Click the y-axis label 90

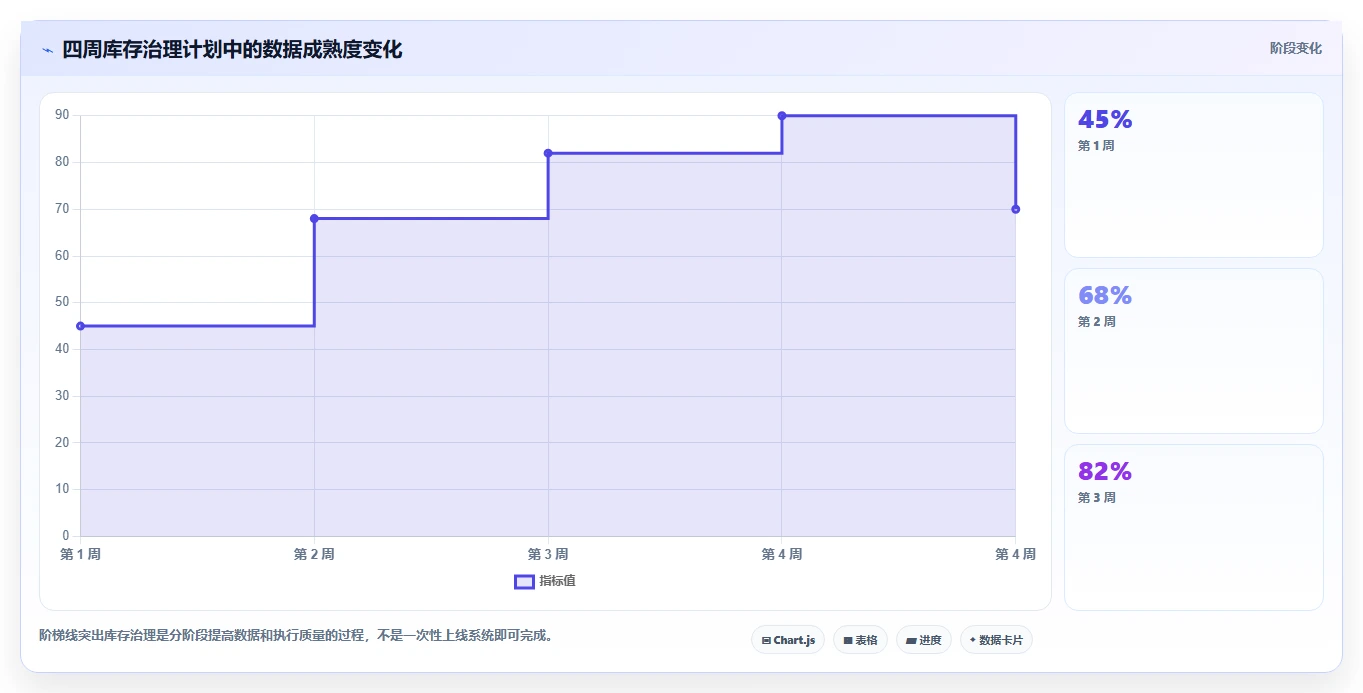[x=62, y=115]
